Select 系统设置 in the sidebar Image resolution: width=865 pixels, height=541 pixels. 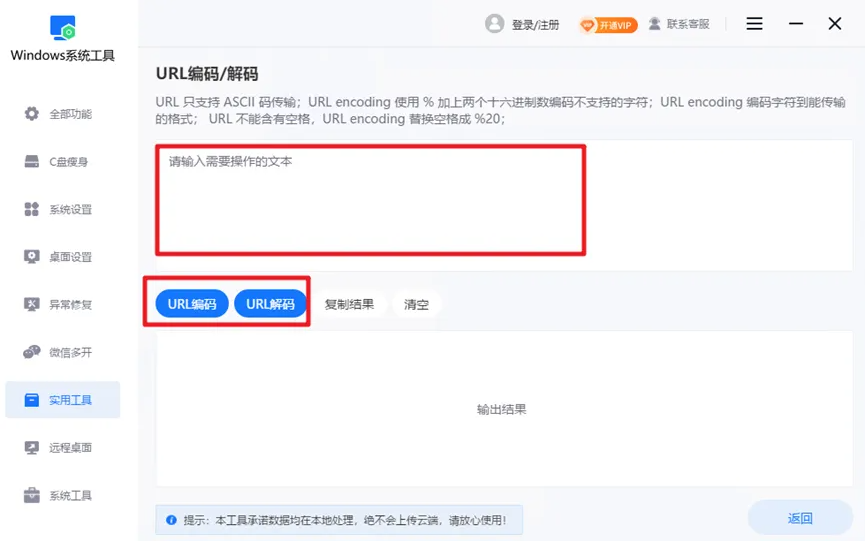coord(62,209)
